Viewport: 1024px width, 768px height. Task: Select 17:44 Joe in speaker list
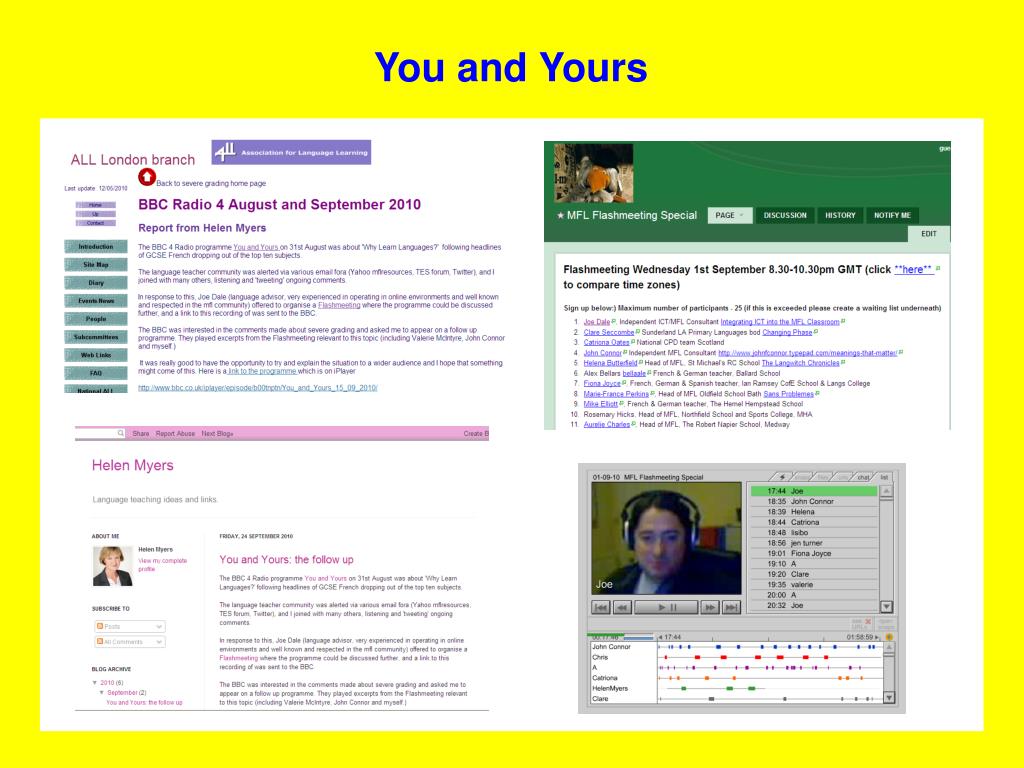coord(813,491)
